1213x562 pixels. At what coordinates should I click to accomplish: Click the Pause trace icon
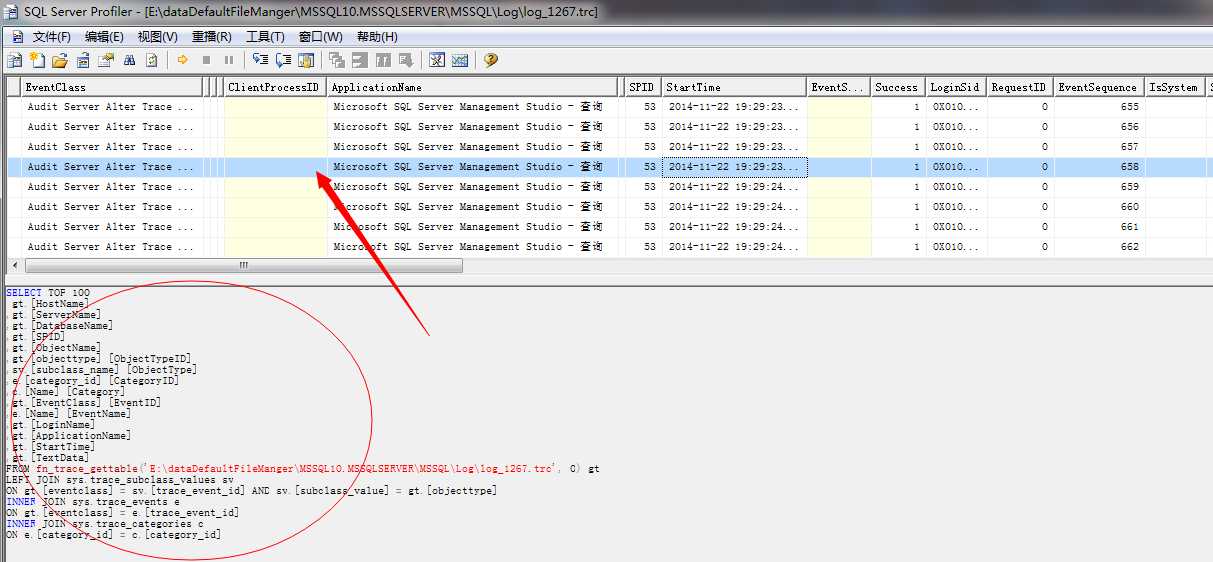click(229, 60)
